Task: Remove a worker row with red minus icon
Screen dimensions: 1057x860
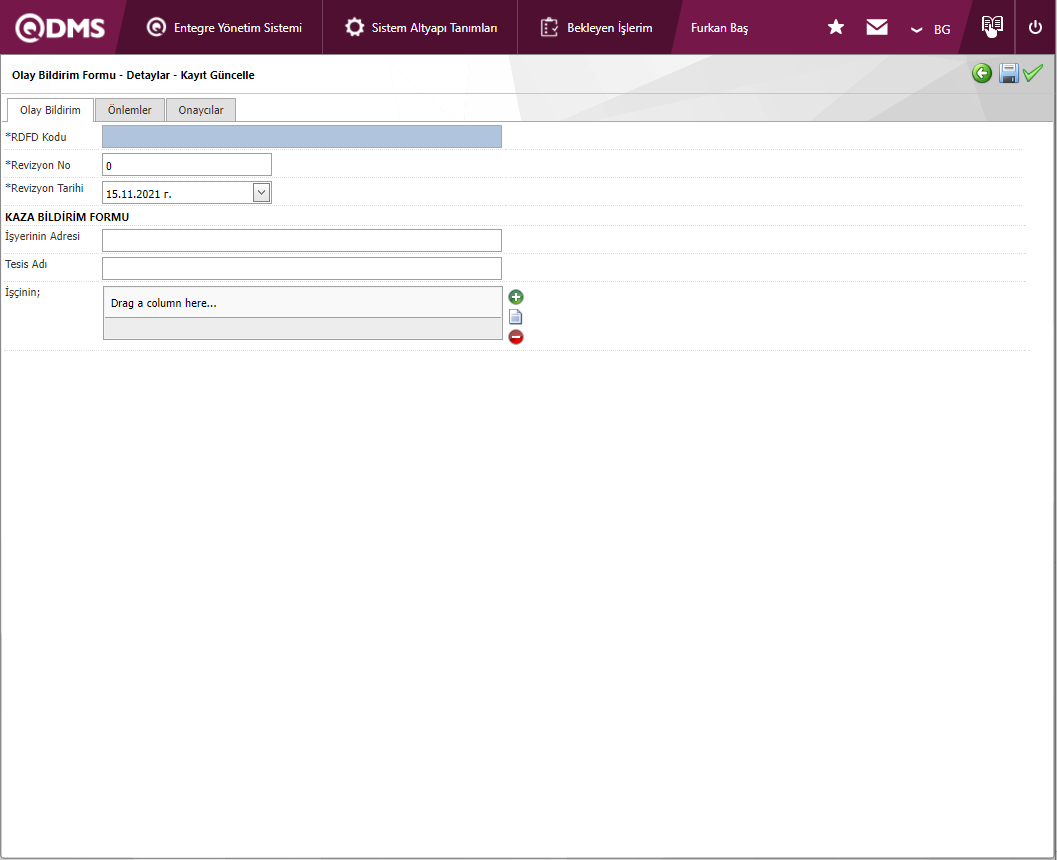Action: coord(516,337)
